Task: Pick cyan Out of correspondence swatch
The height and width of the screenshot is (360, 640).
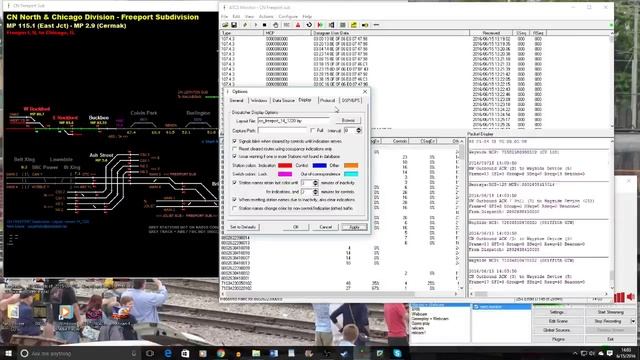Action: coord(351,174)
